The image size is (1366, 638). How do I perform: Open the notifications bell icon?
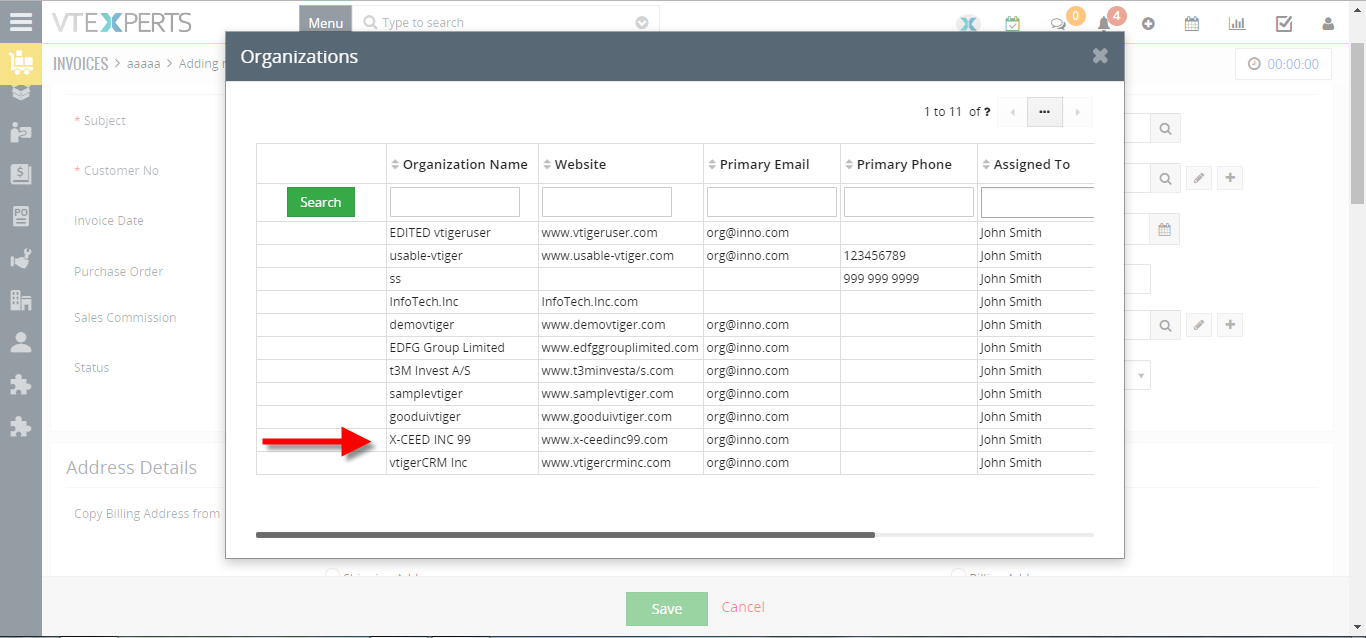pos(1104,24)
